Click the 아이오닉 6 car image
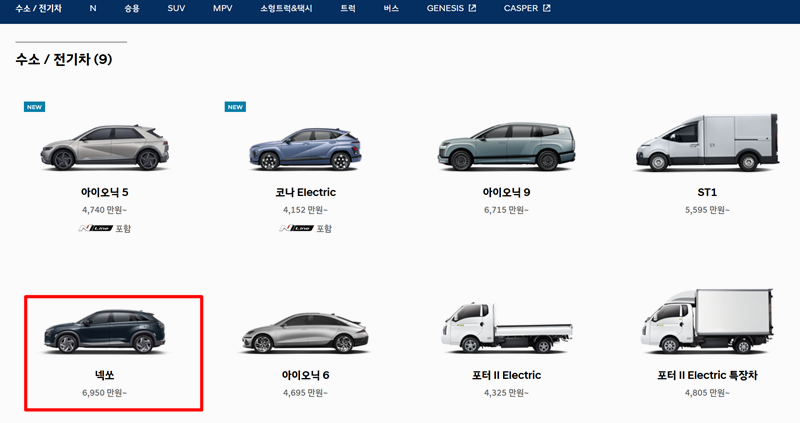Image resolution: width=800 pixels, height=423 pixels. (305, 333)
